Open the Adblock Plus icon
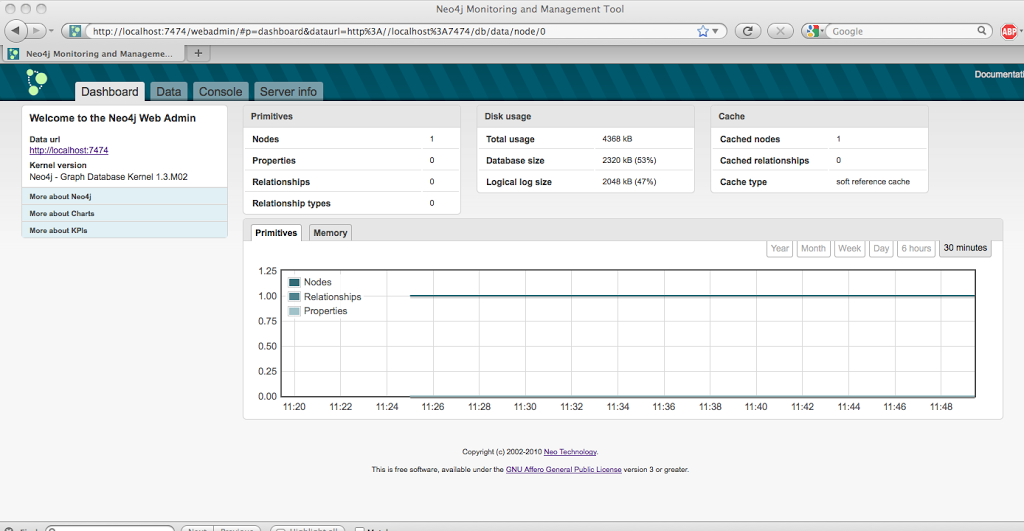This screenshot has height=531, width=1024. [x=1010, y=31]
